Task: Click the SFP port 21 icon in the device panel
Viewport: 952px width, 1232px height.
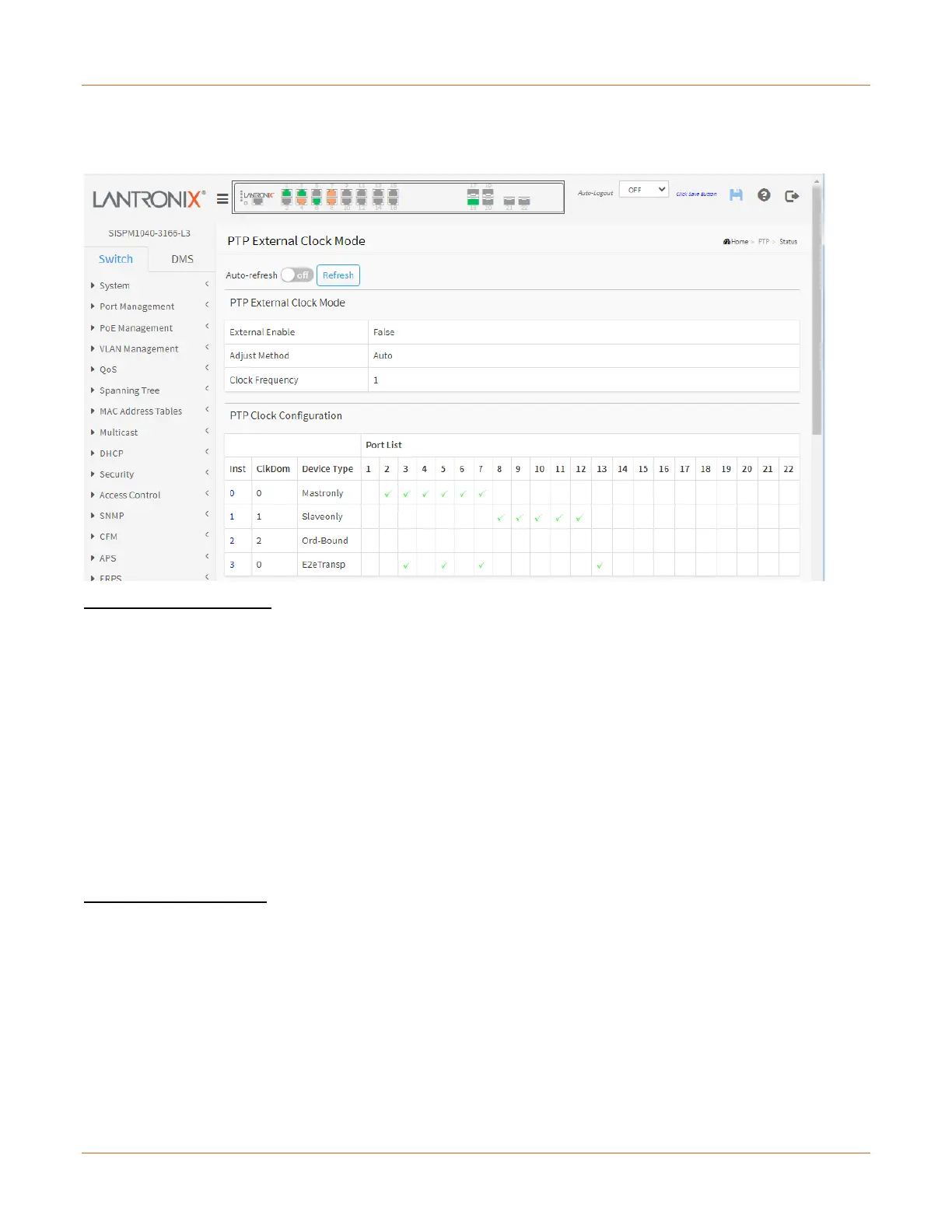Action: pyautogui.click(x=509, y=201)
